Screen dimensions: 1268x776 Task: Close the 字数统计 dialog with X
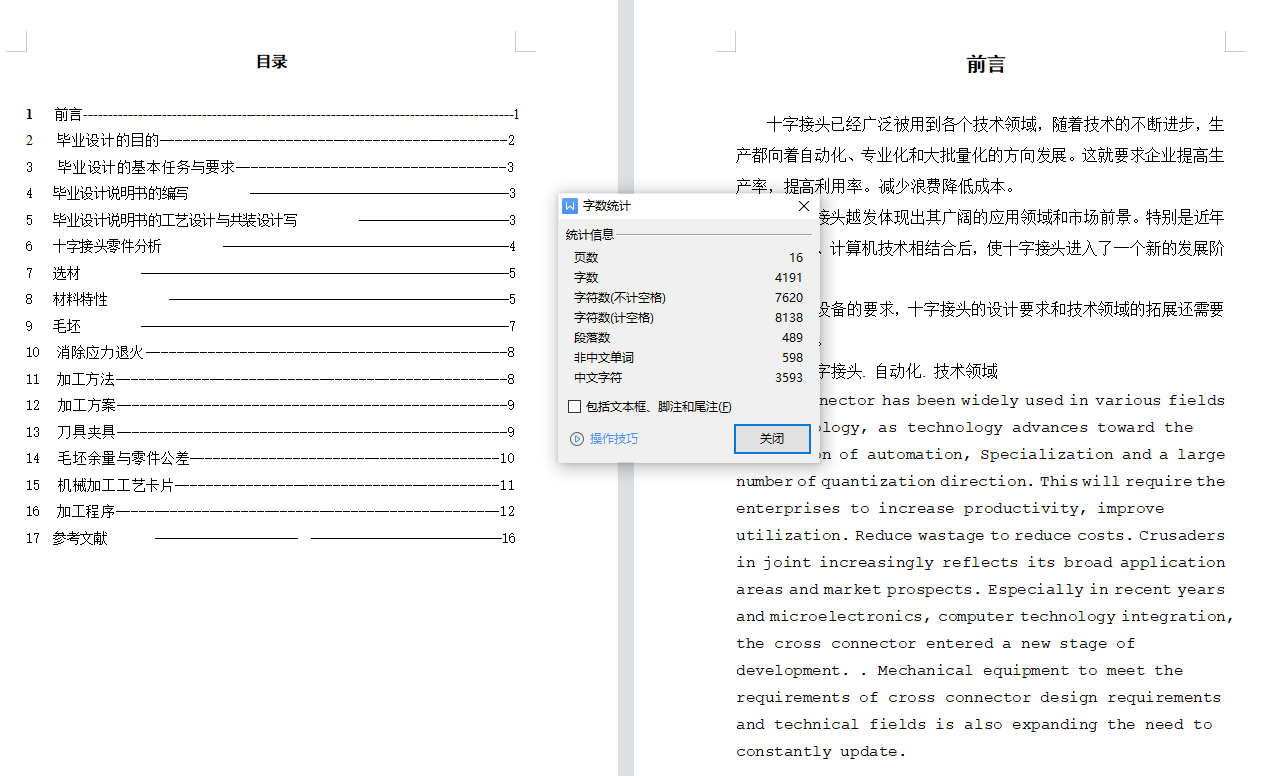(803, 206)
